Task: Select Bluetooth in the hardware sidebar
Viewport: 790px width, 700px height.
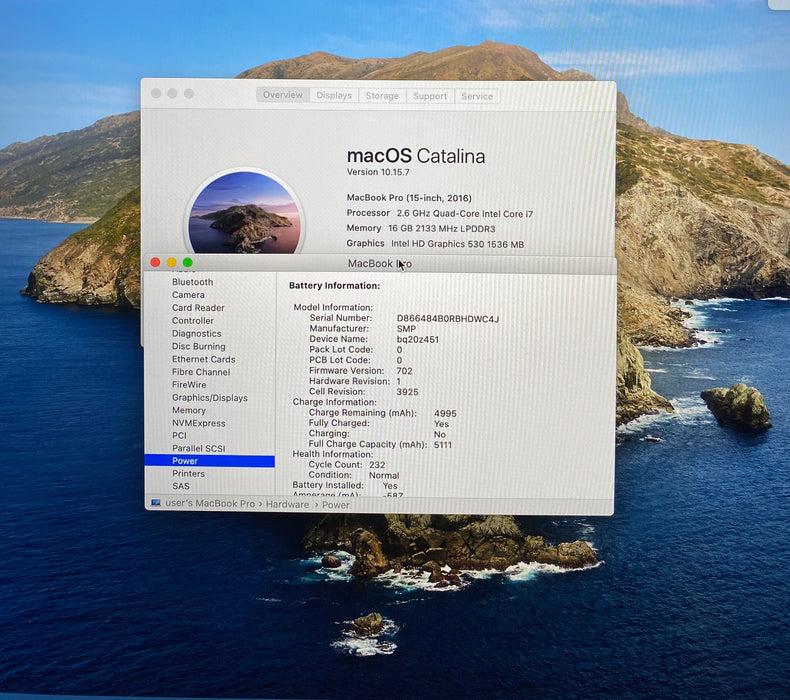Action: point(192,282)
